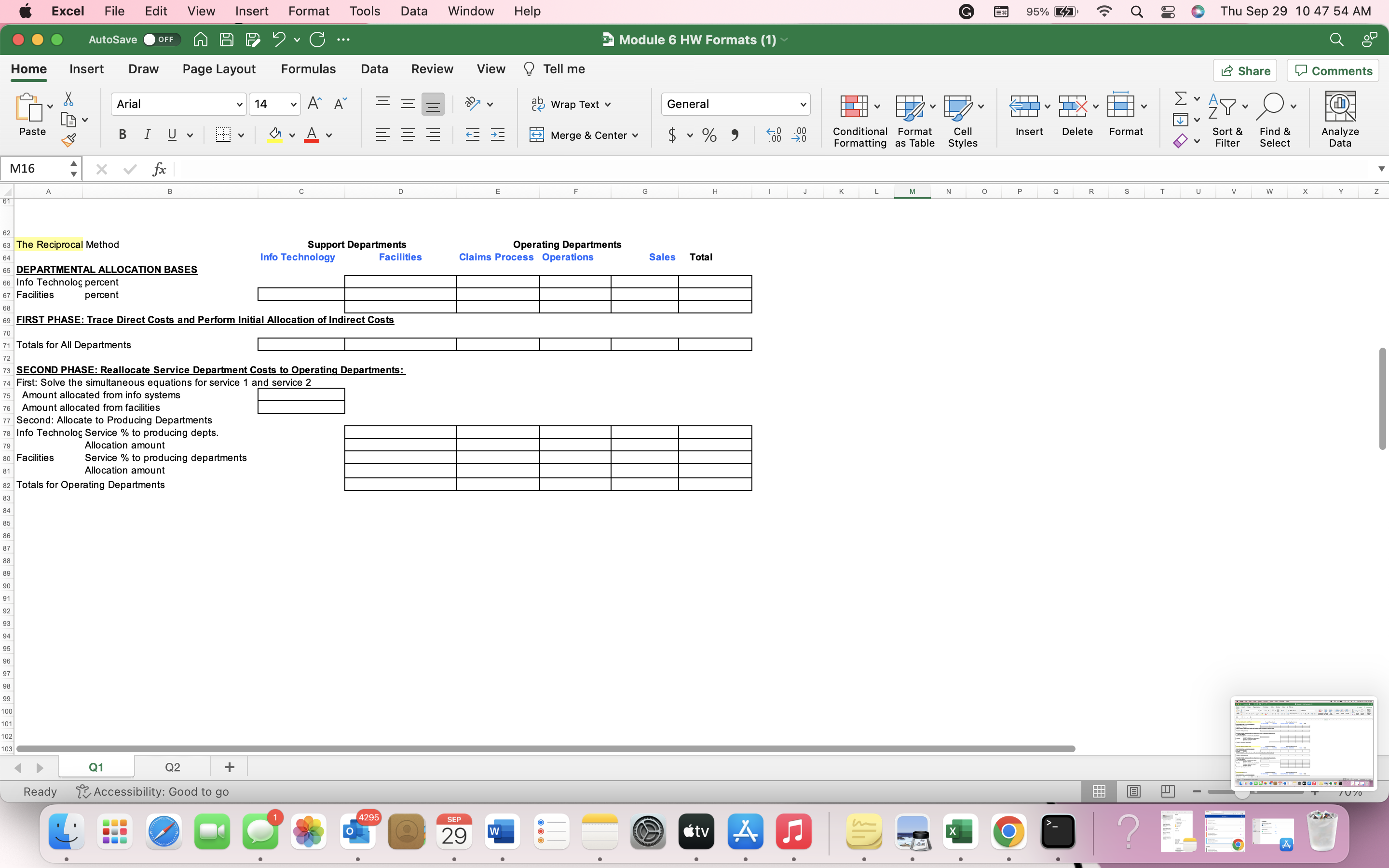Screen dimensions: 1389x868
Task: Apply Percent number style
Action: tap(709, 135)
